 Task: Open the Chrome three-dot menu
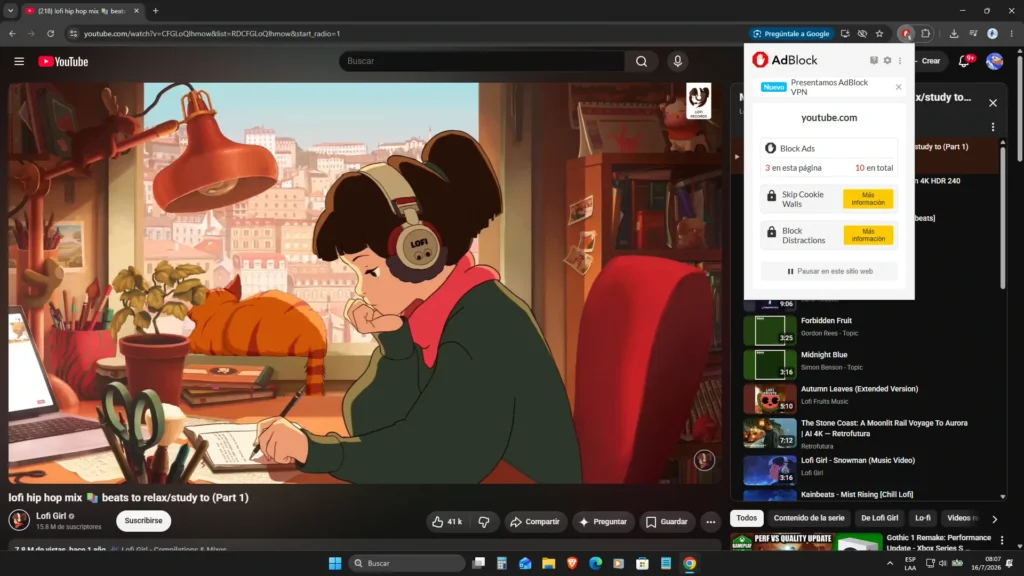1012,33
